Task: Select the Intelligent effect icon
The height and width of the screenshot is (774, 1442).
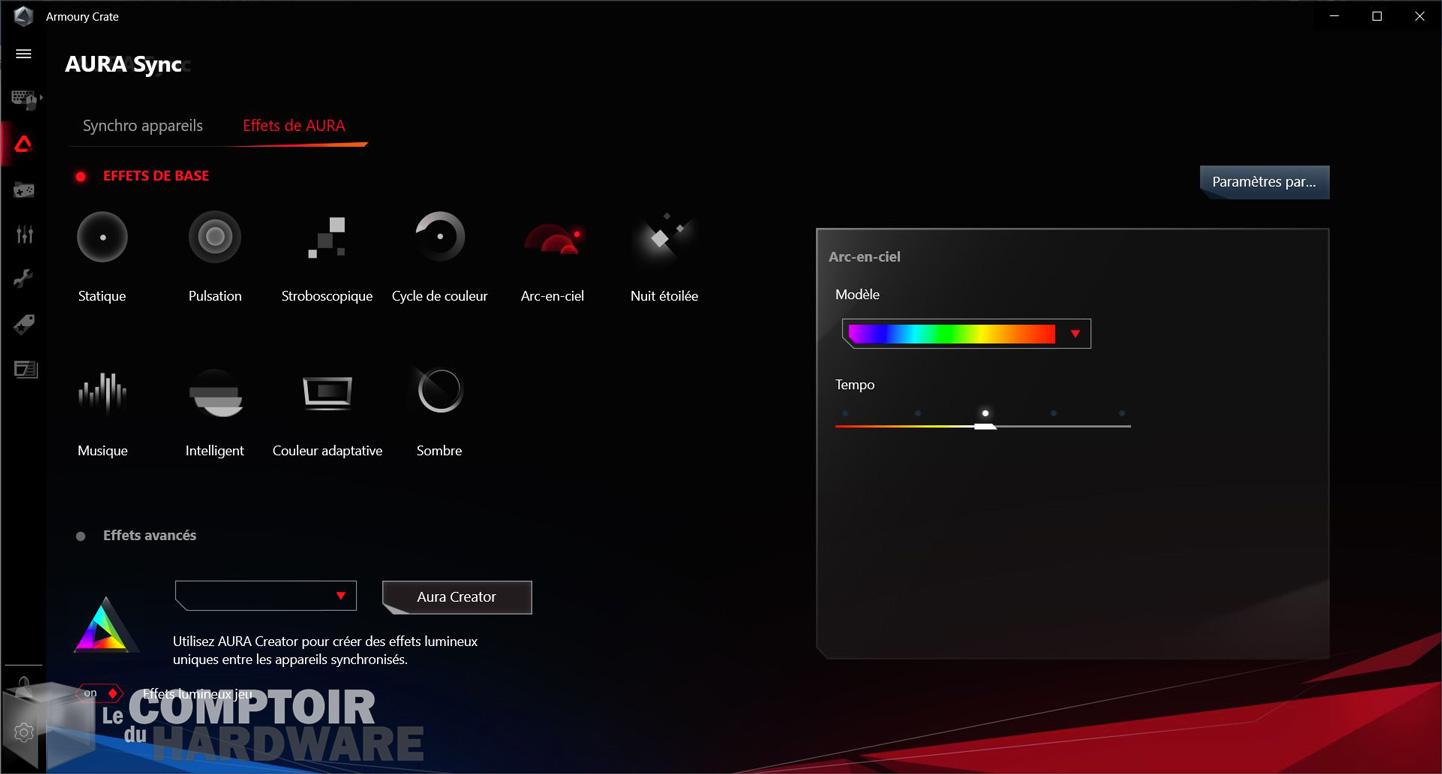Action: click(x=215, y=392)
